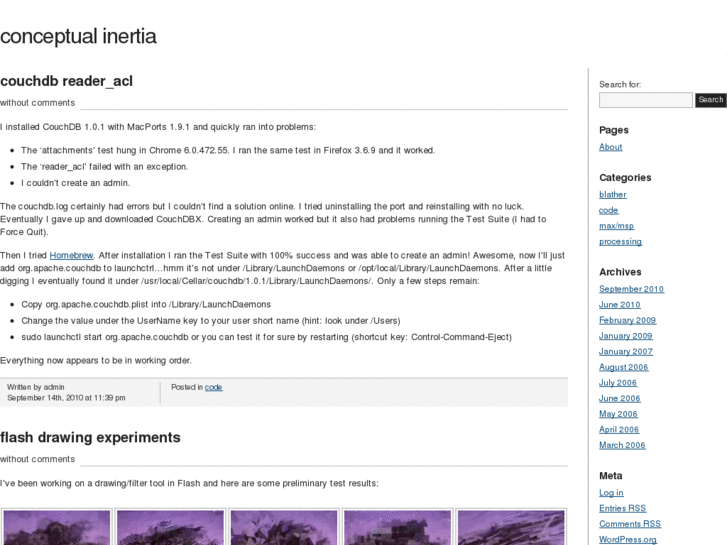Open the first purple drawing thumbnail
This screenshot has width=727, height=545.
pyautogui.click(x=56, y=527)
